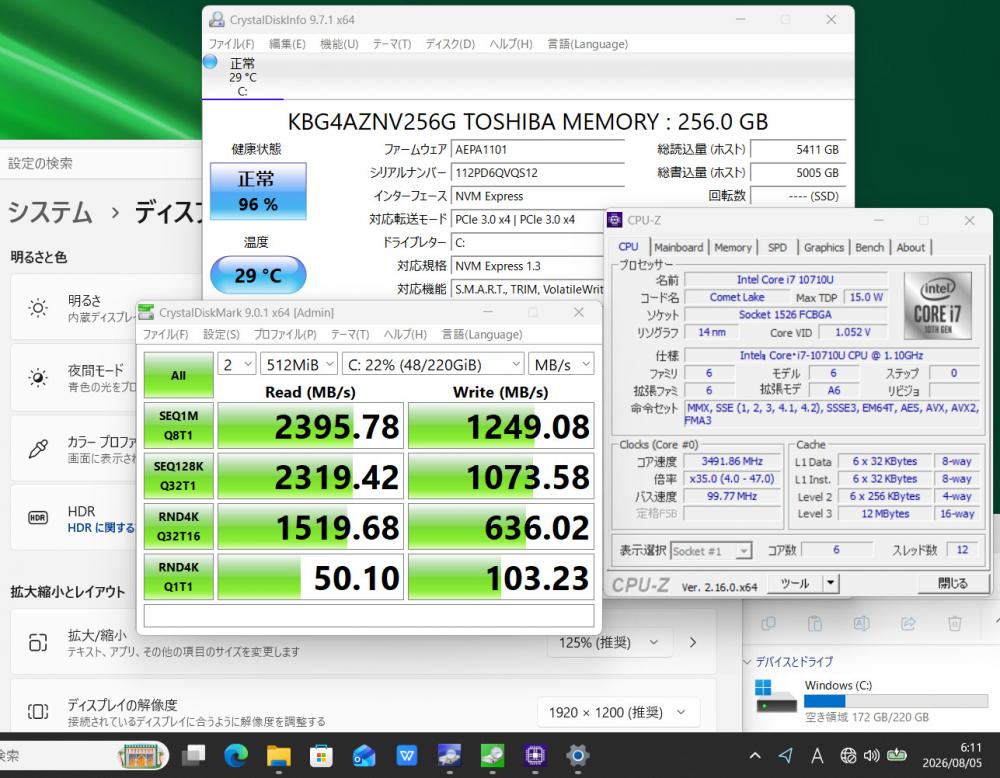This screenshot has height=778, width=1000.
Task: Open テーマ(T) menu in CrystalDiskMark
Action: [350, 334]
